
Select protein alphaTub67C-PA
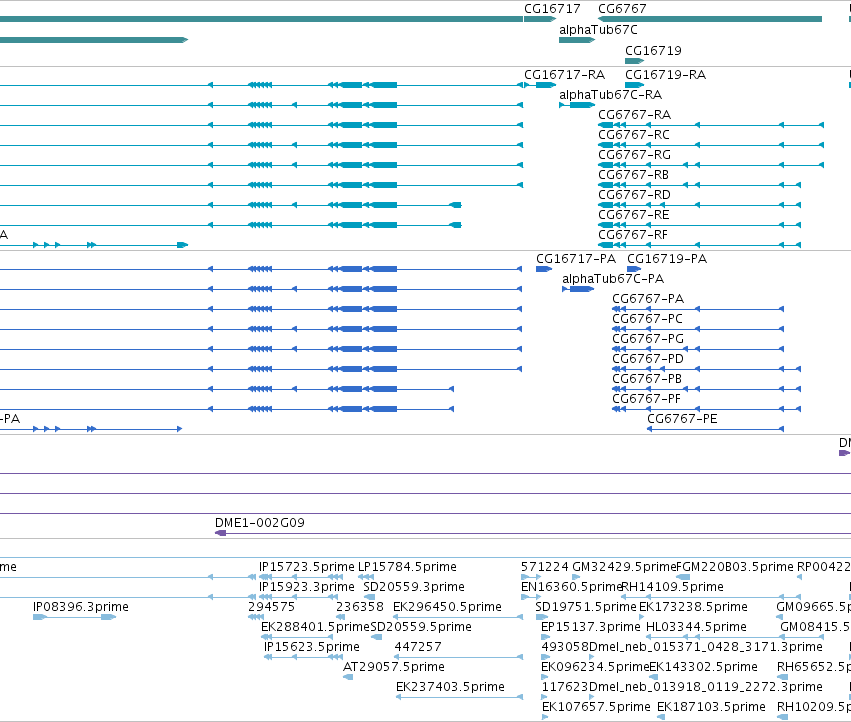(x=613, y=279)
